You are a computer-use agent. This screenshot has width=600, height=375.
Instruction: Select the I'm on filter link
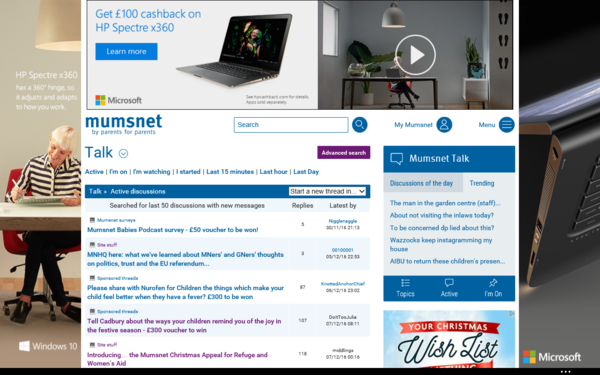[x=118, y=172]
